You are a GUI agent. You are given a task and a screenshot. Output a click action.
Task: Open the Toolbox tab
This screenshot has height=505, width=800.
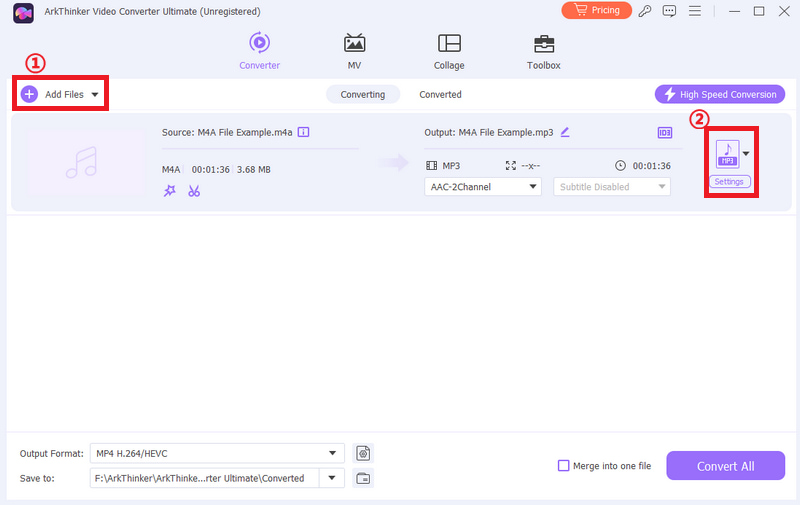pos(543,51)
